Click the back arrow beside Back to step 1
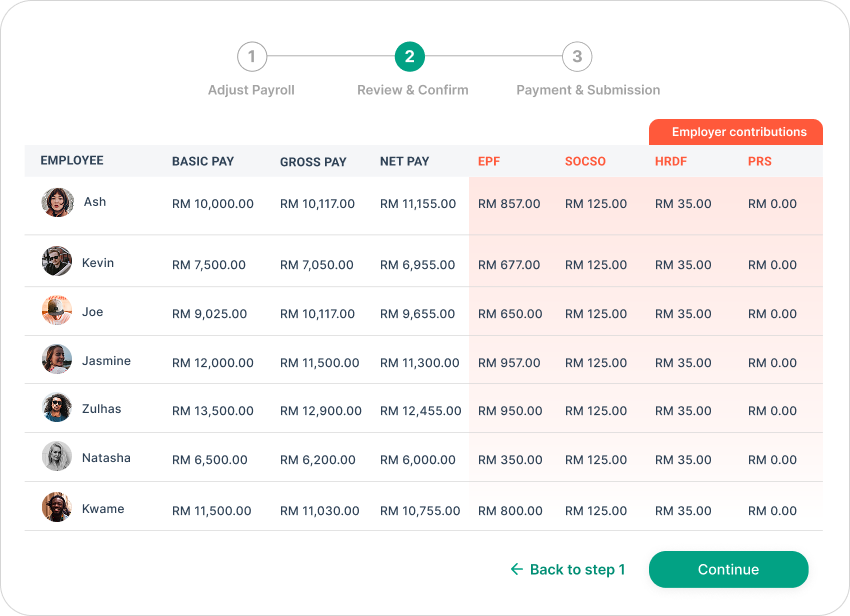 (x=516, y=569)
